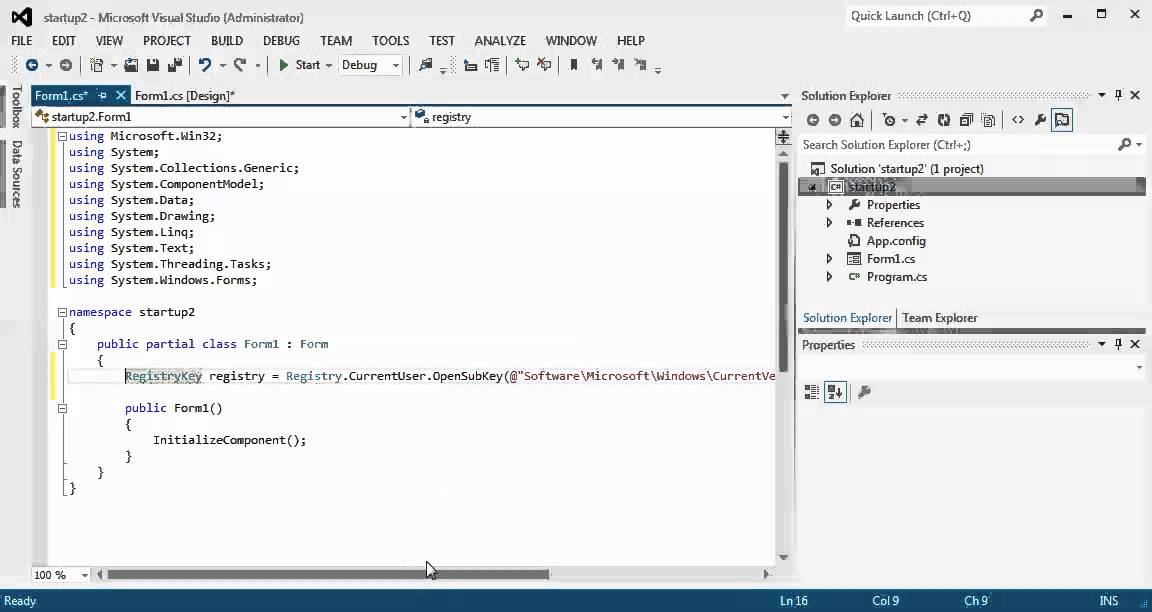The height and width of the screenshot is (612, 1152).
Task: Switch the Properties panel to Alphabetical view
Action: (835, 392)
